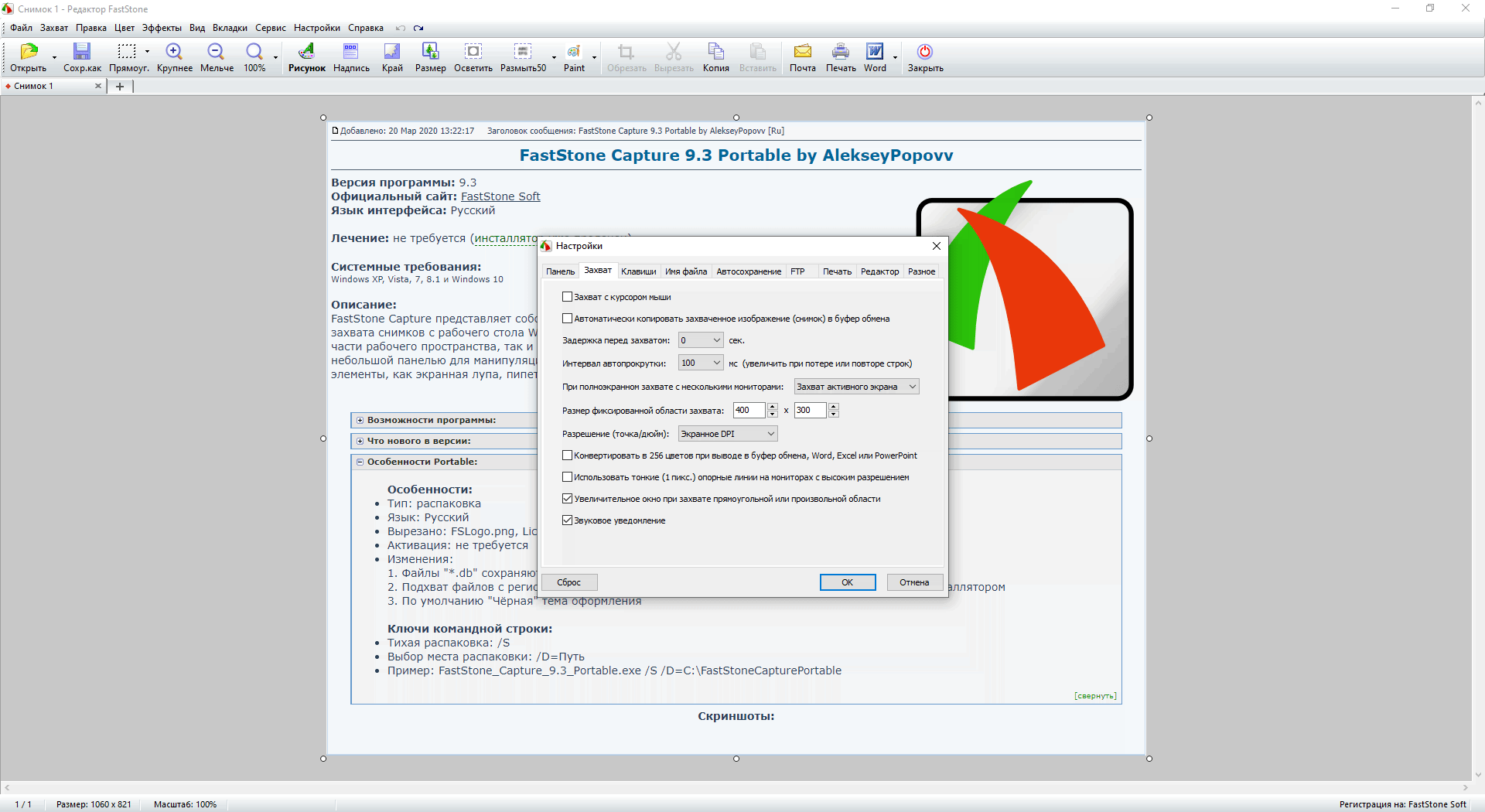Viewport: 1485px width, 812px height.
Task: Open the Эффекты menu
Action: click(x=162, y=28)
